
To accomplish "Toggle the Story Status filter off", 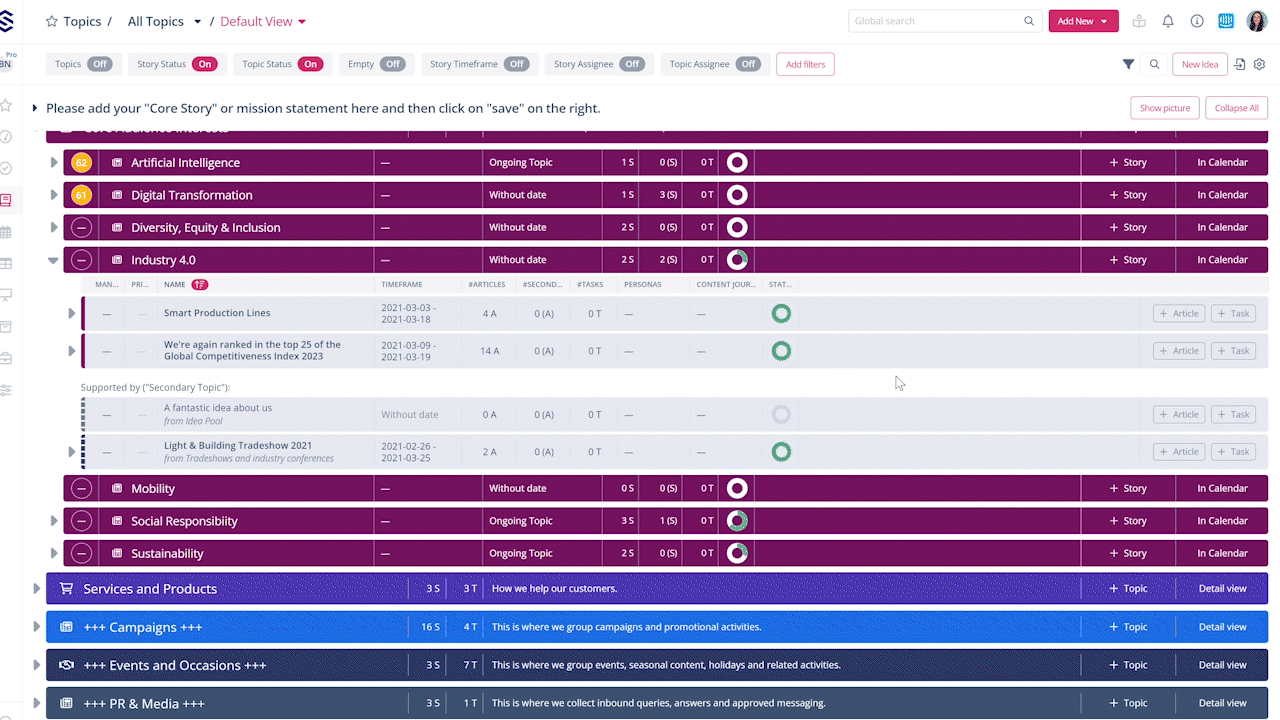I will tap(204, 64).
